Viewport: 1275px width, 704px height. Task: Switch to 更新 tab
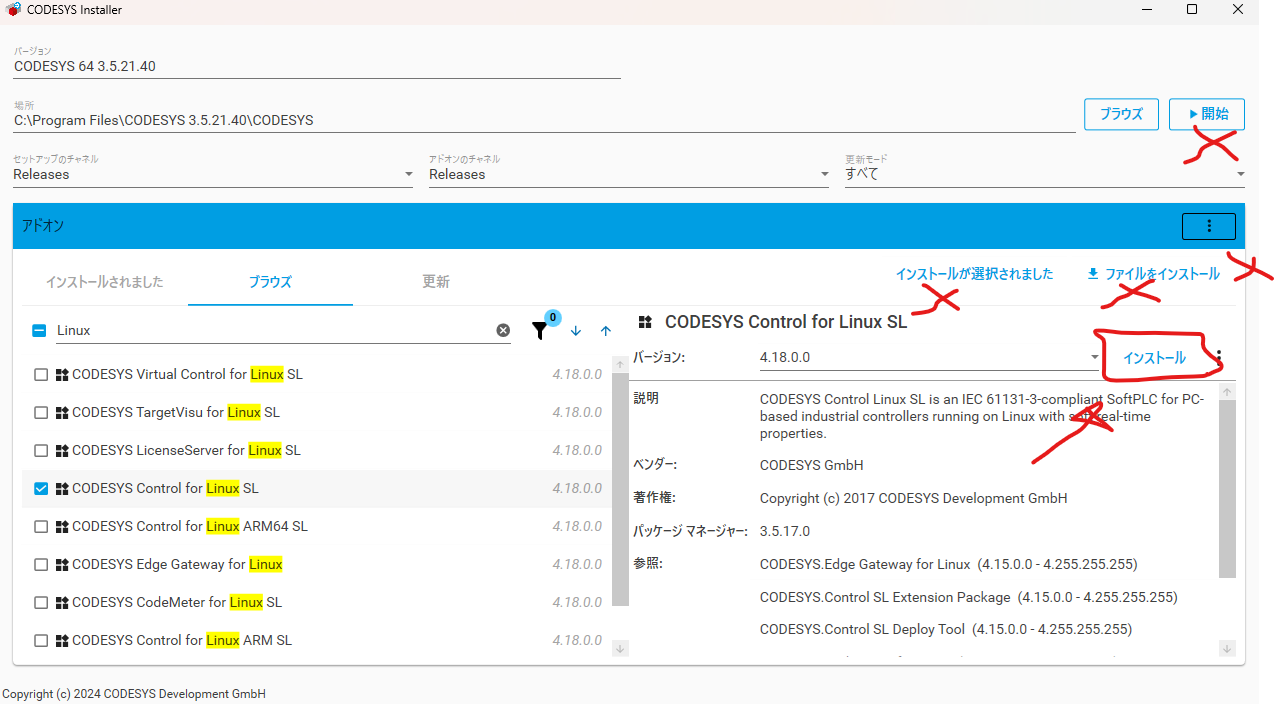436,282
